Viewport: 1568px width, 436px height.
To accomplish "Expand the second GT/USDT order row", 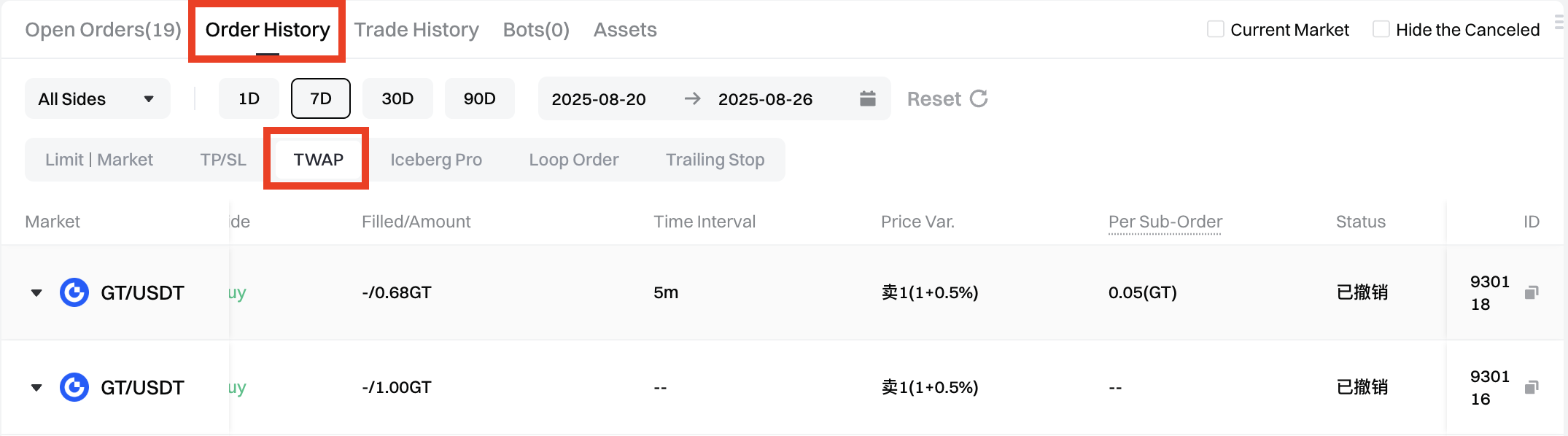I will click(x=36, y=388).
